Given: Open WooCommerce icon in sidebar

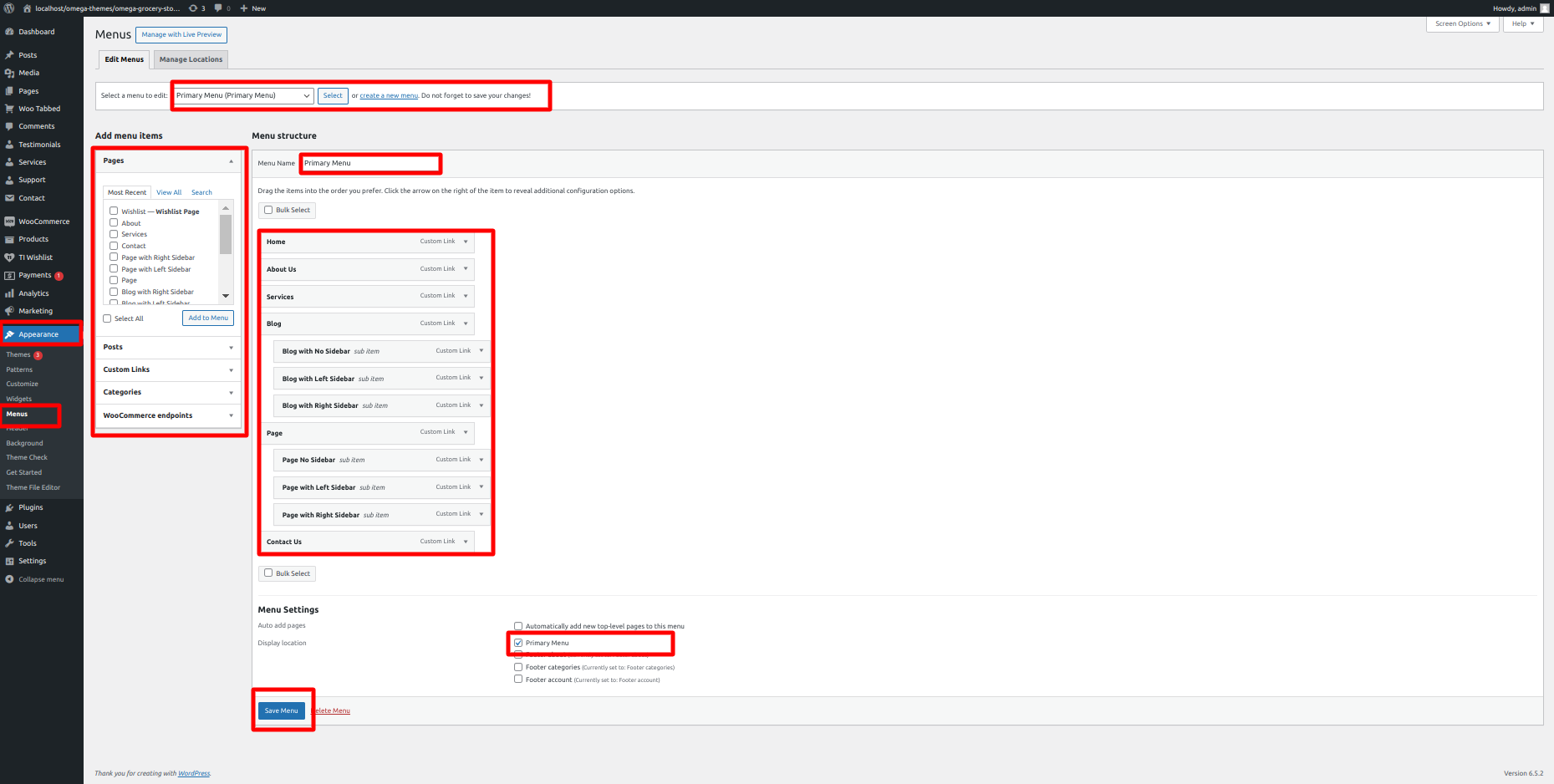Looking at the screenshot, I should coord(9,221).
